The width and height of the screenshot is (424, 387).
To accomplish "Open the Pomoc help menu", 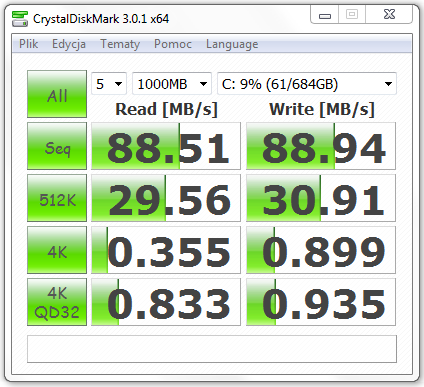I will (173, 44).
